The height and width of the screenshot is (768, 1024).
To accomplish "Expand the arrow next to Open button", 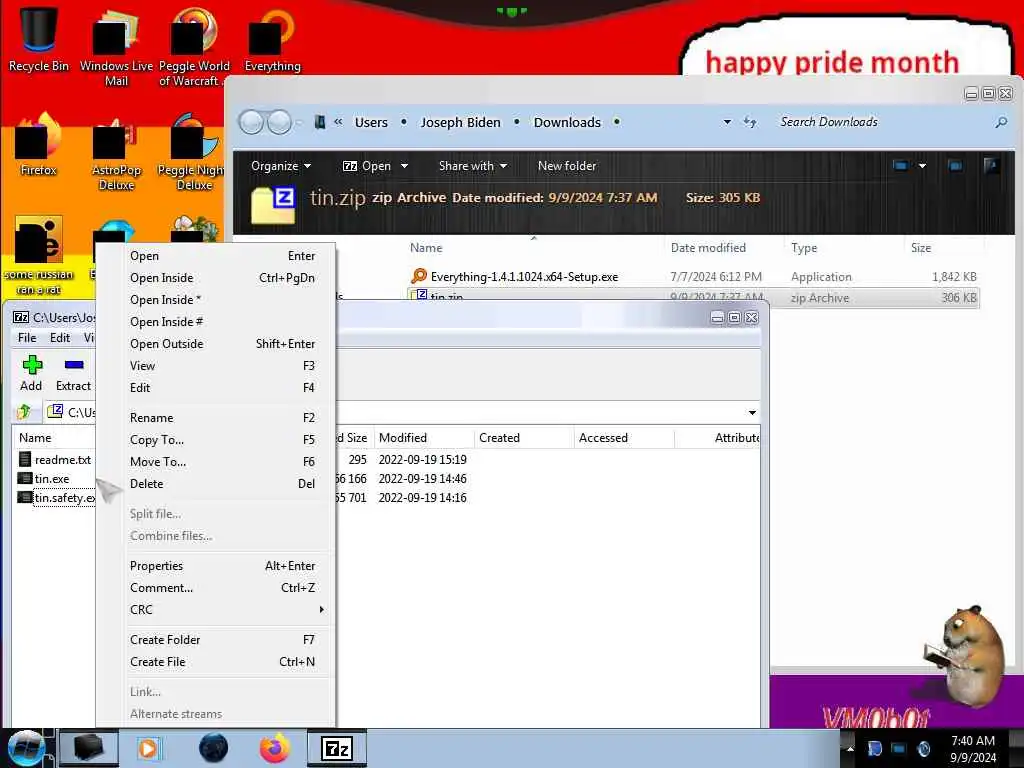I will click(404, 166).
